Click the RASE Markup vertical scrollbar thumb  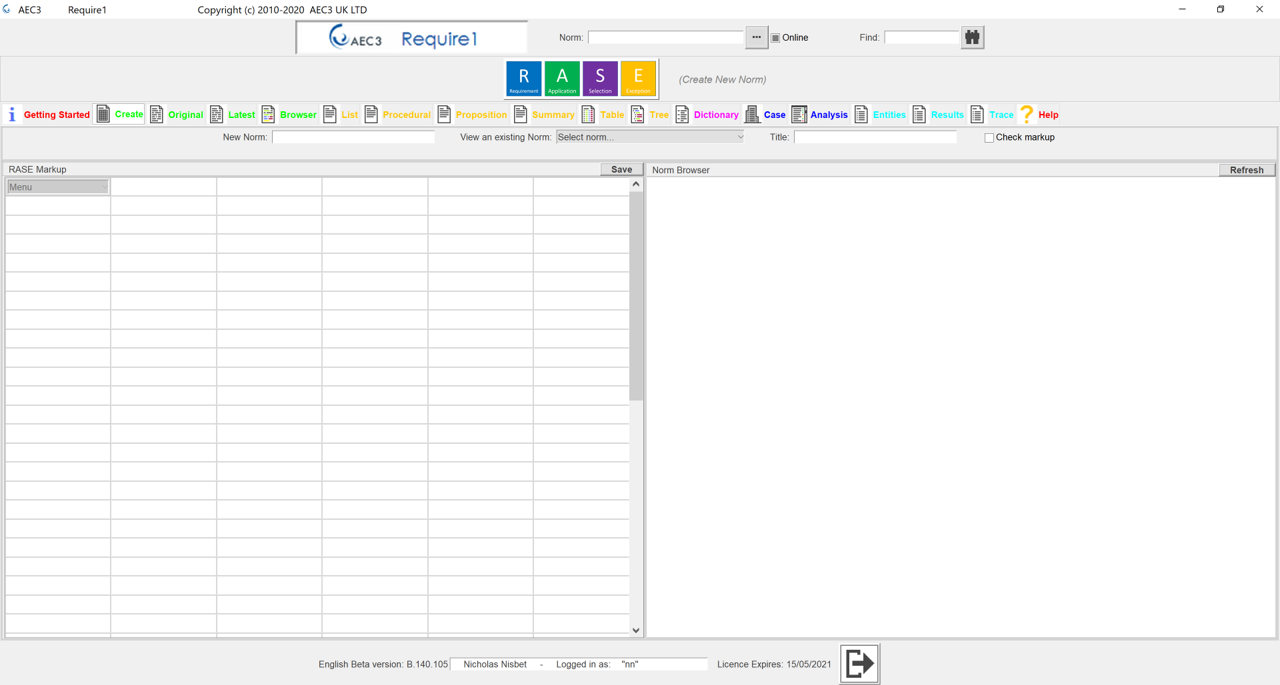point(636,296)
